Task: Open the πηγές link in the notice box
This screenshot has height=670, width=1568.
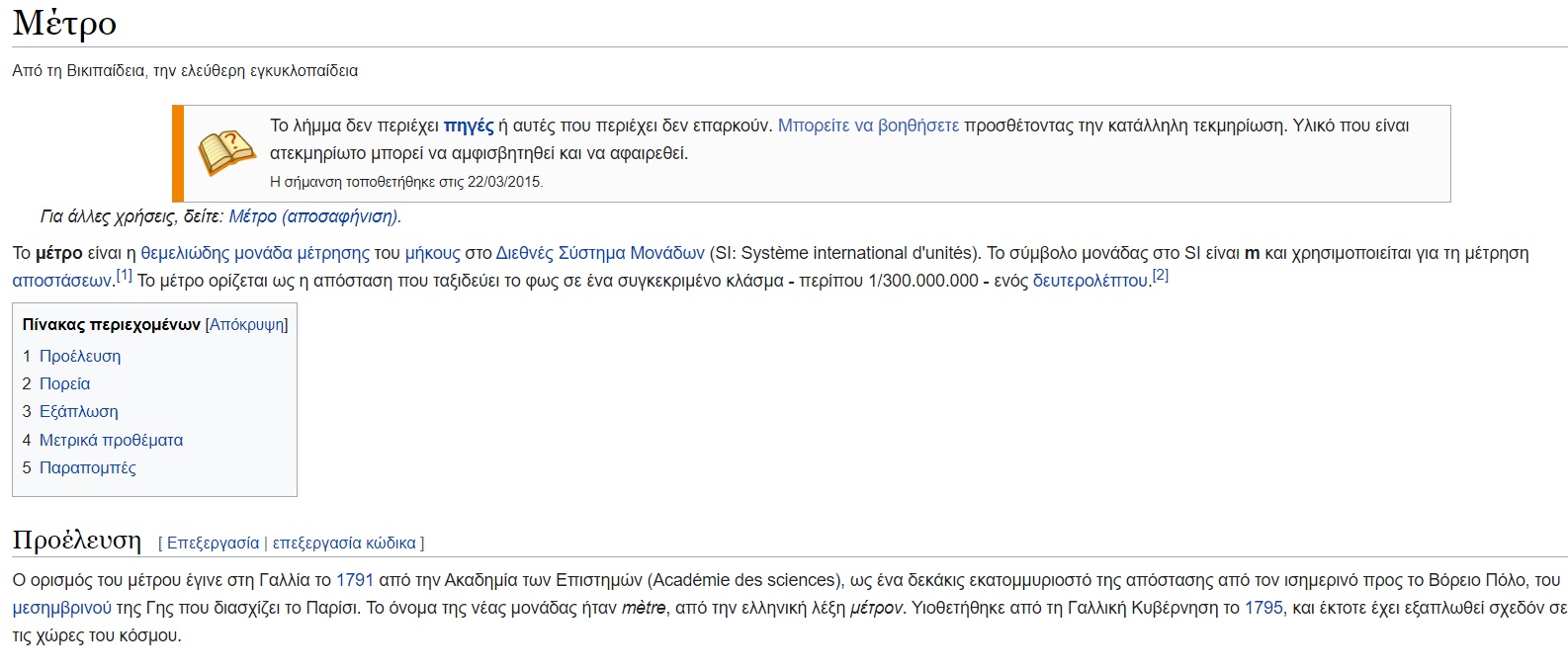Action: [x=469, y=126]
